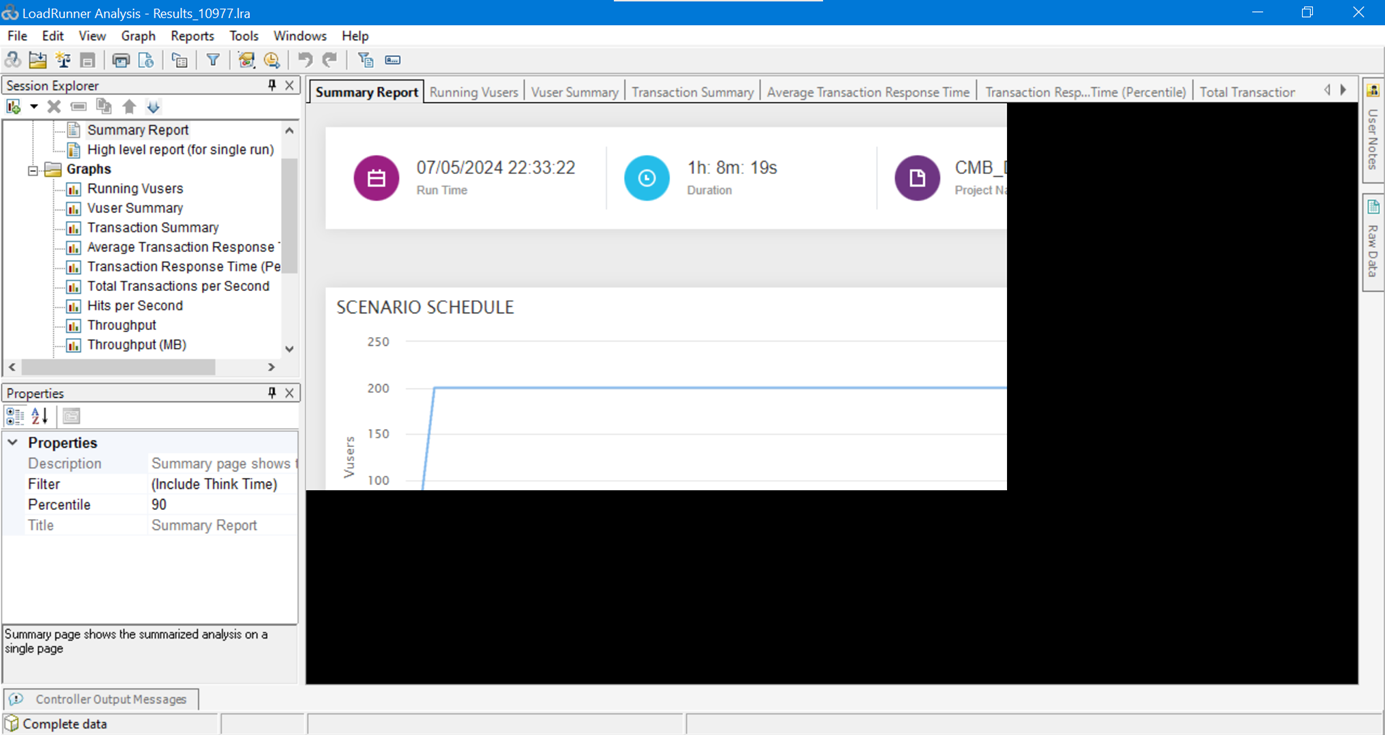Open Controller Output Messages at the bottom
This screenshot has width=1385, height=735.
[101, 699]
